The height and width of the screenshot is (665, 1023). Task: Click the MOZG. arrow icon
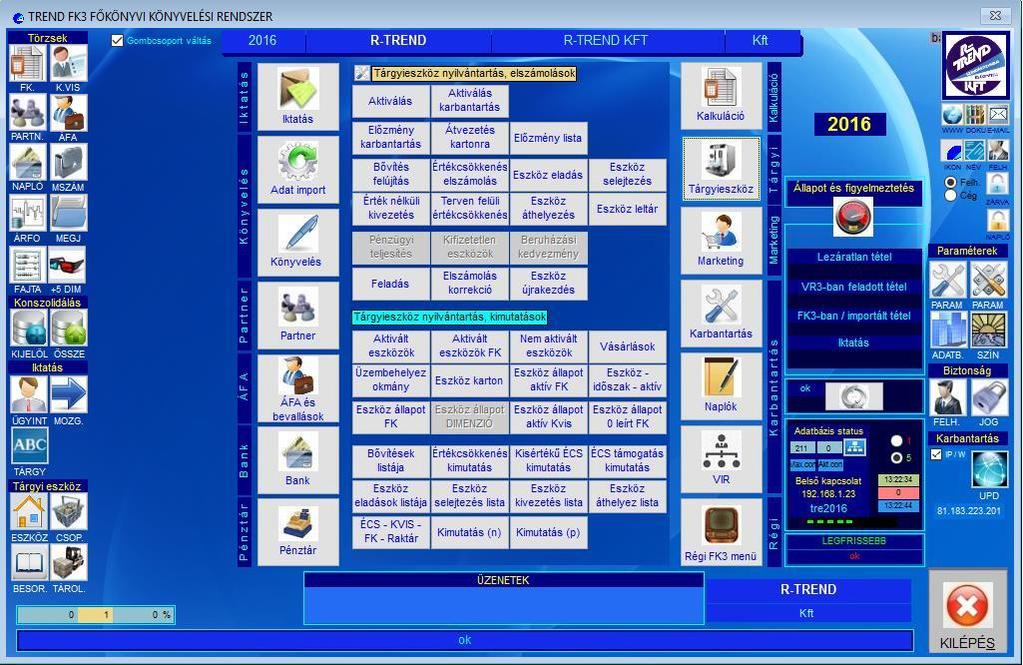[69, 395]
